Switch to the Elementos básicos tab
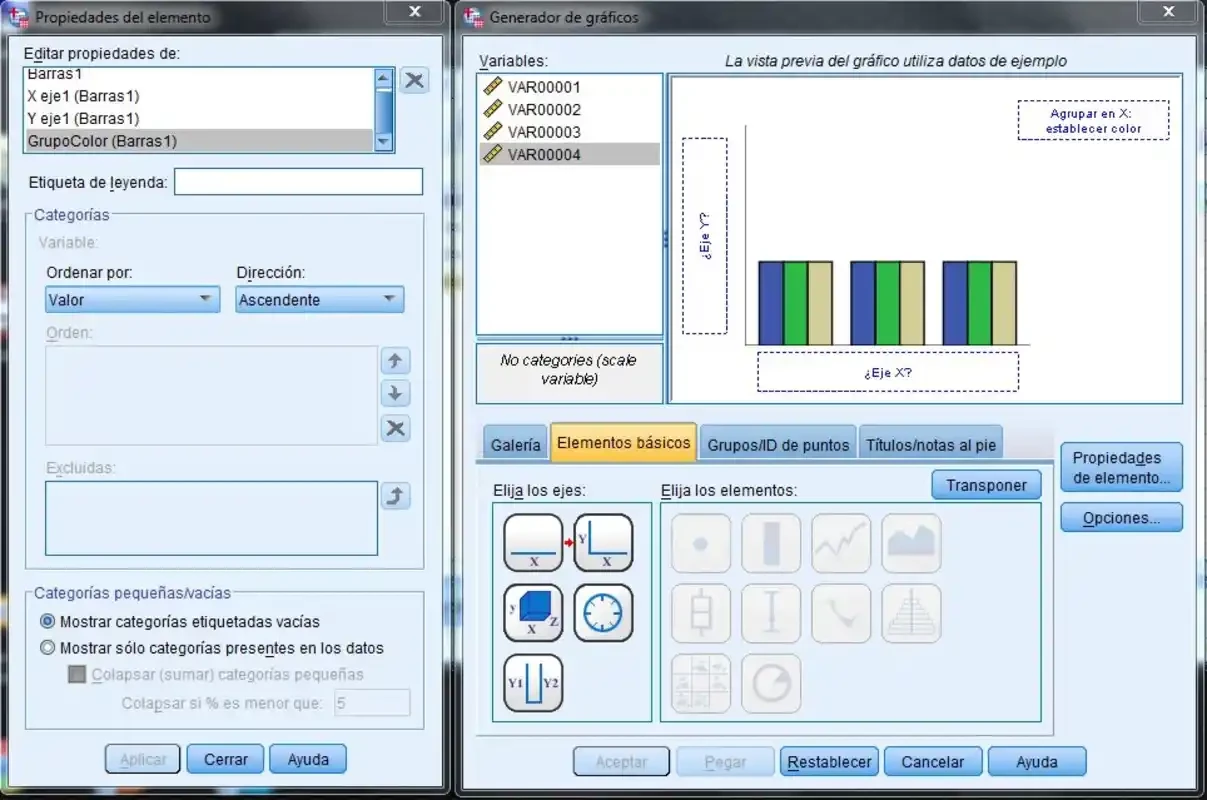The image size is (1207, 800). 623,442
